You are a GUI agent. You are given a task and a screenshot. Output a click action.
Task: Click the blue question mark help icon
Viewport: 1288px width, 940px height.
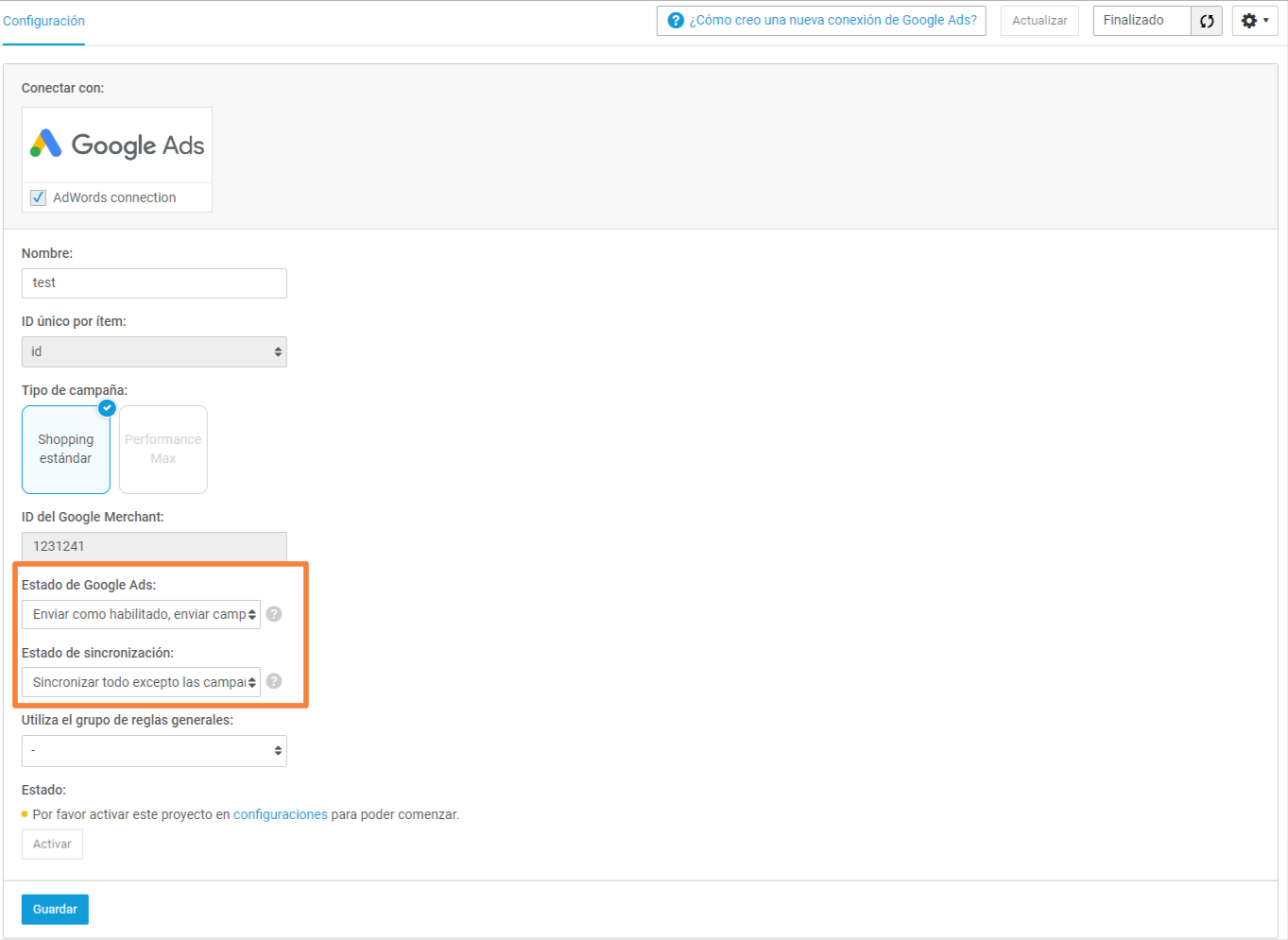(676, 21)
